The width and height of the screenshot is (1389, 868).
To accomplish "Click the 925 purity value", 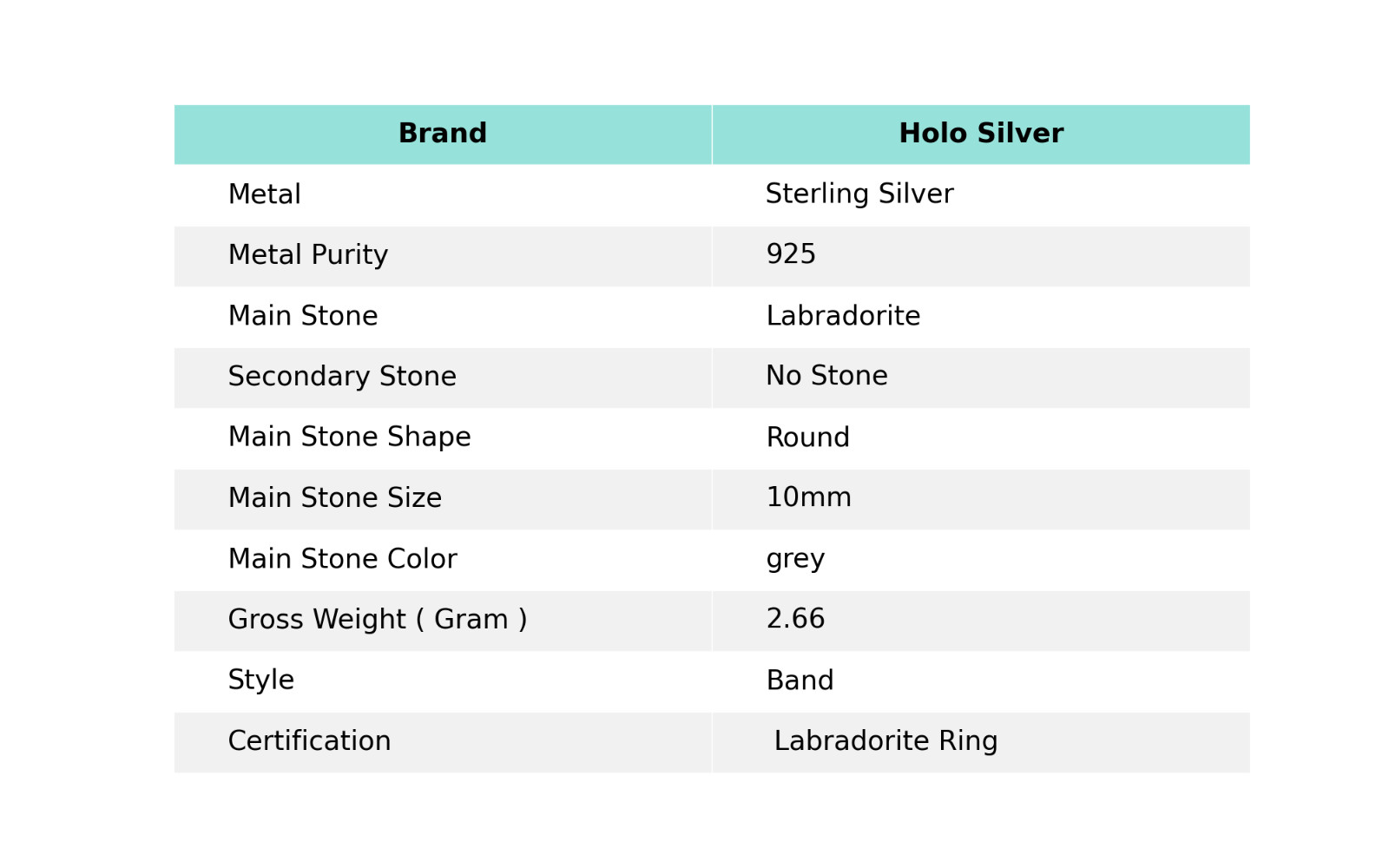I will click(791, 255).
